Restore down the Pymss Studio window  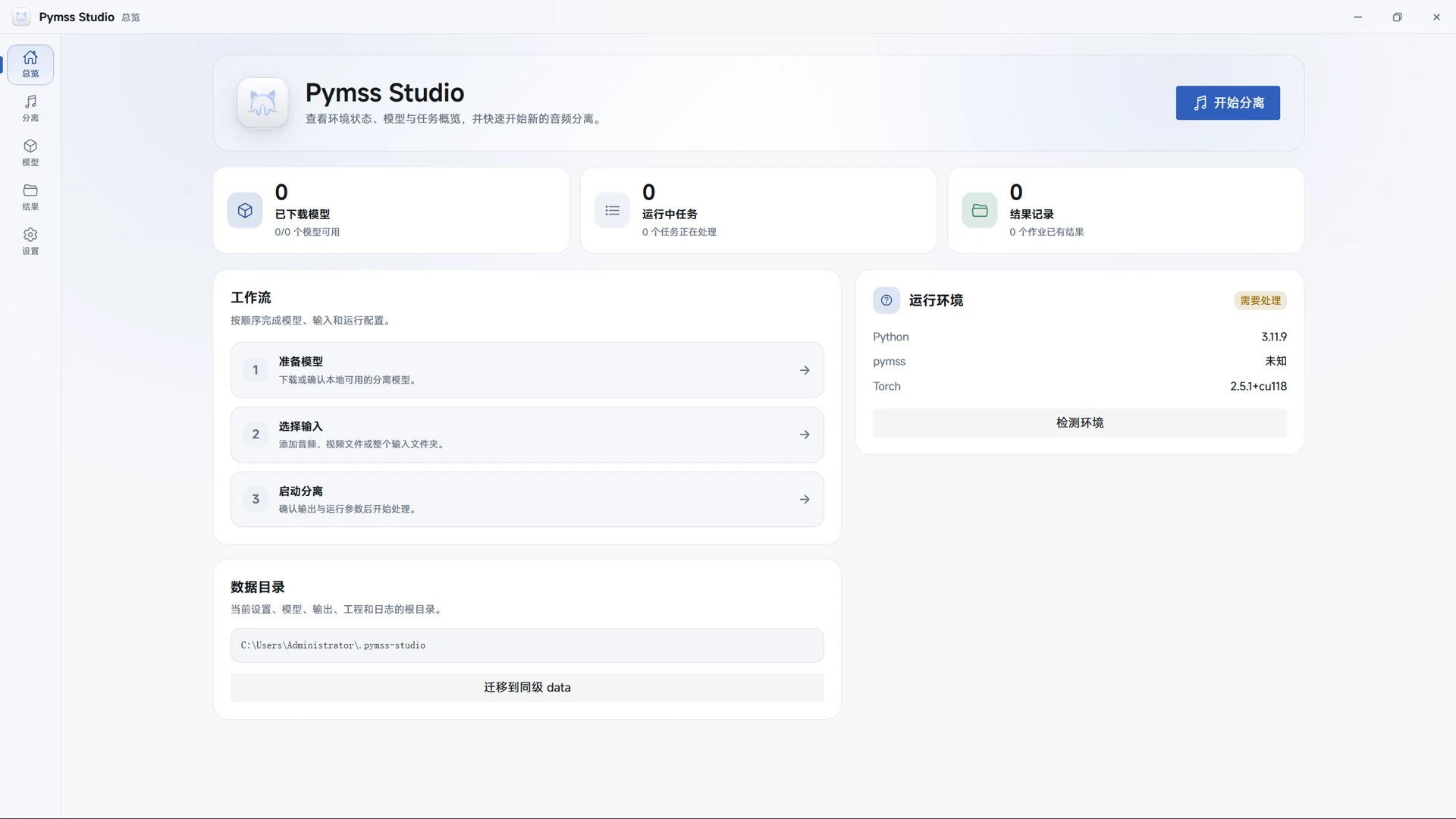(1397, 17)
